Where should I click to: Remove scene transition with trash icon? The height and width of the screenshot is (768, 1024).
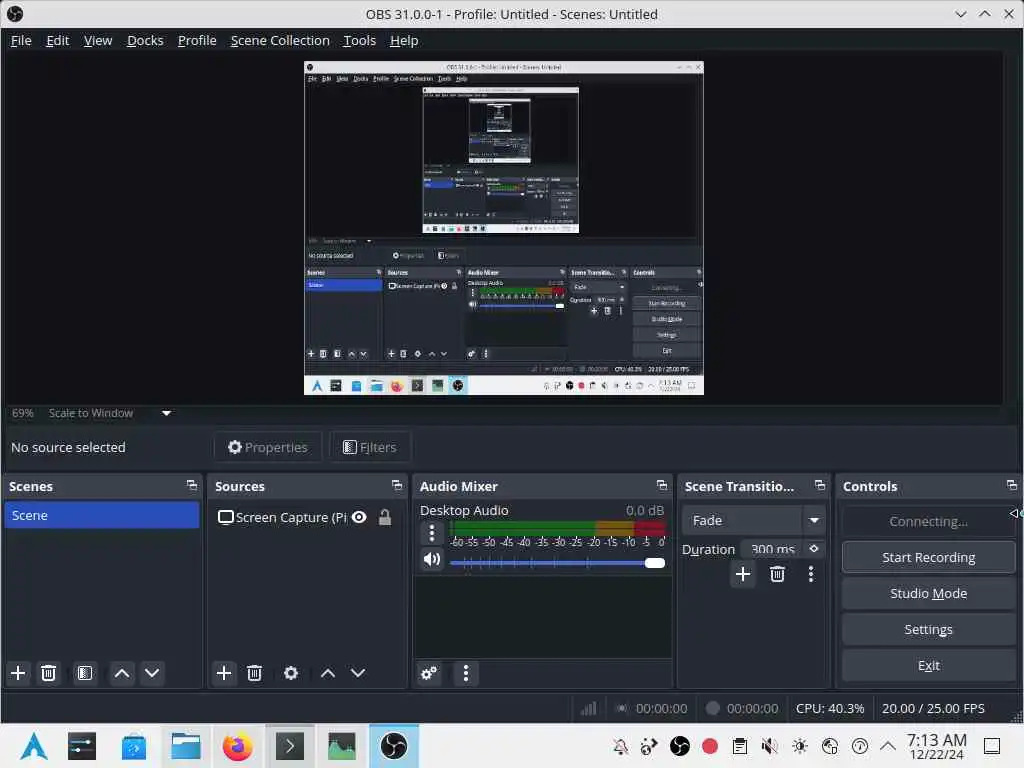pos(777,574)
